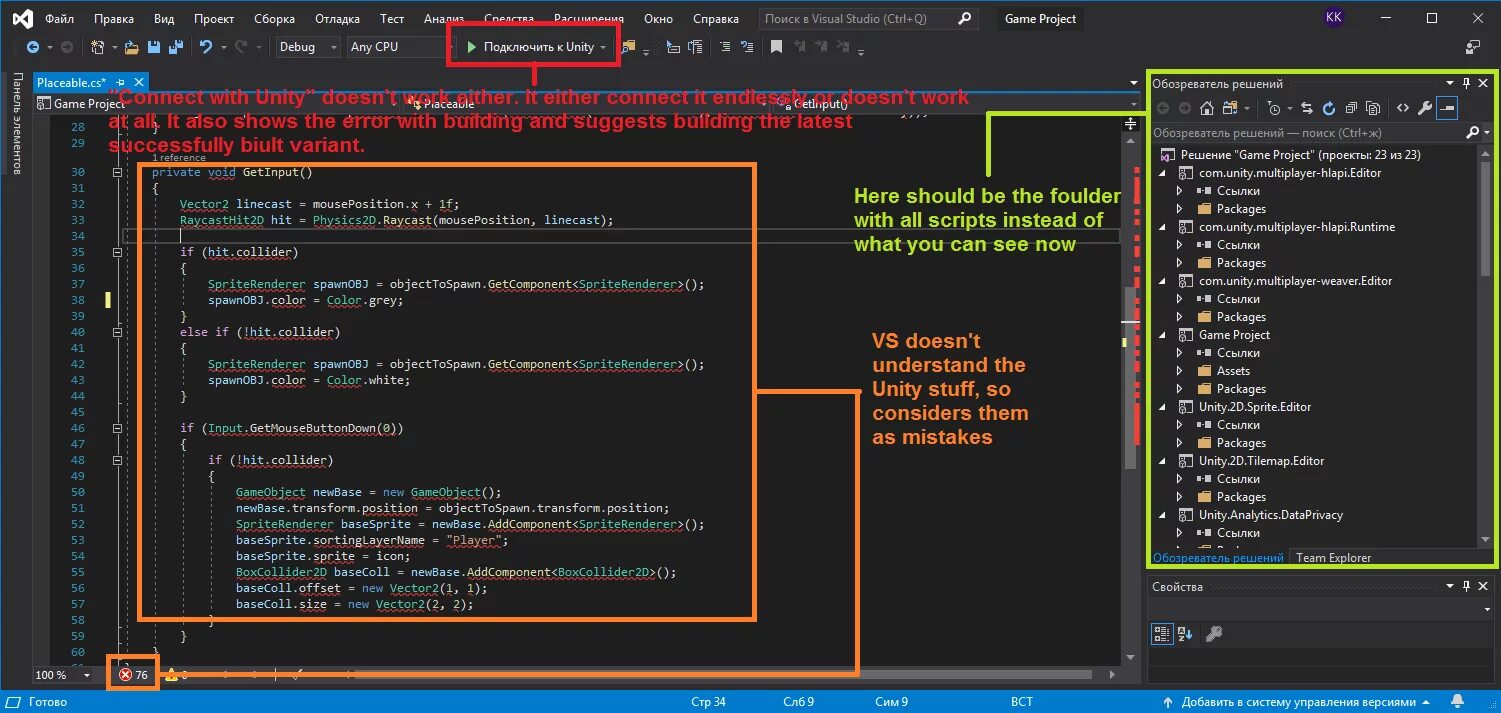The image size is (1501, 713).
Task: Toggle the Preview Selected Items button in Solution Explorer
Action: (x=1447, y=108)
